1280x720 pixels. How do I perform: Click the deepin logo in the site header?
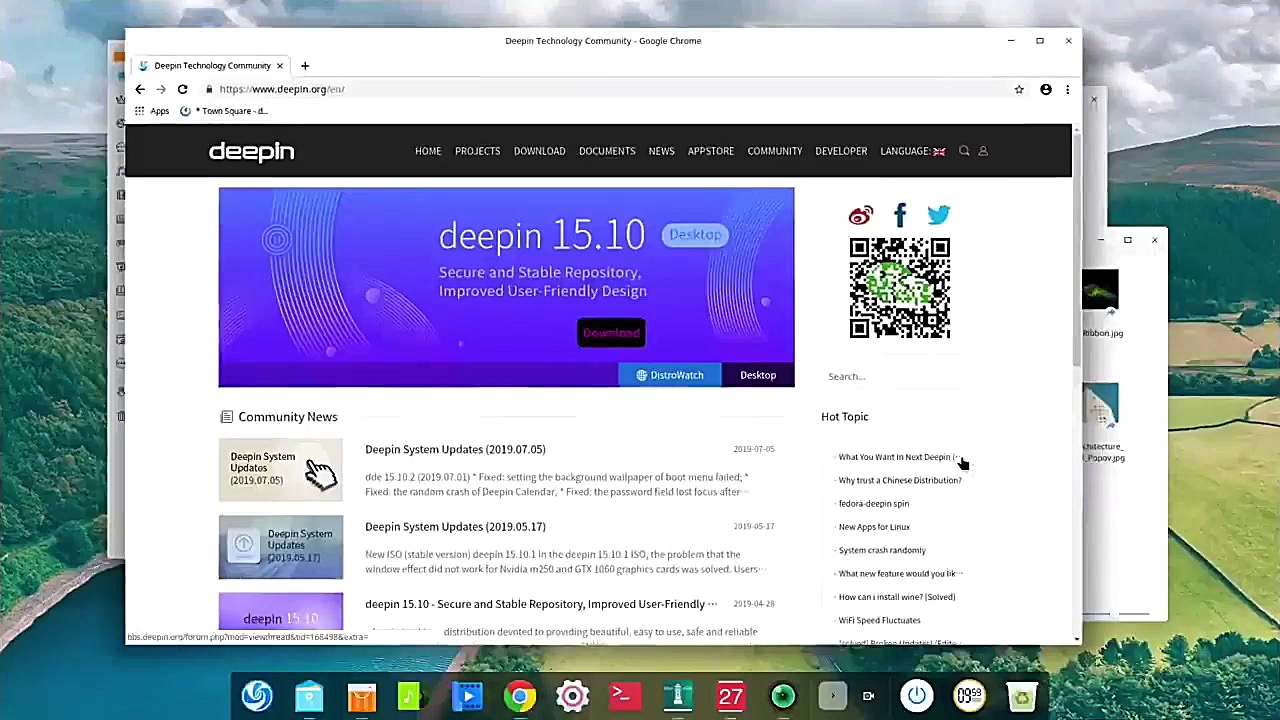tap(251, 151)
